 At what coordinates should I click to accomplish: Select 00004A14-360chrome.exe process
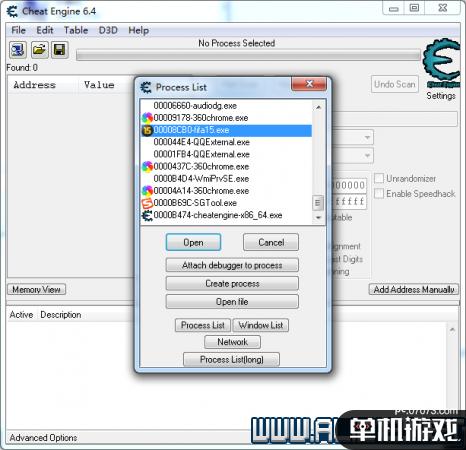tap(226, 191)
